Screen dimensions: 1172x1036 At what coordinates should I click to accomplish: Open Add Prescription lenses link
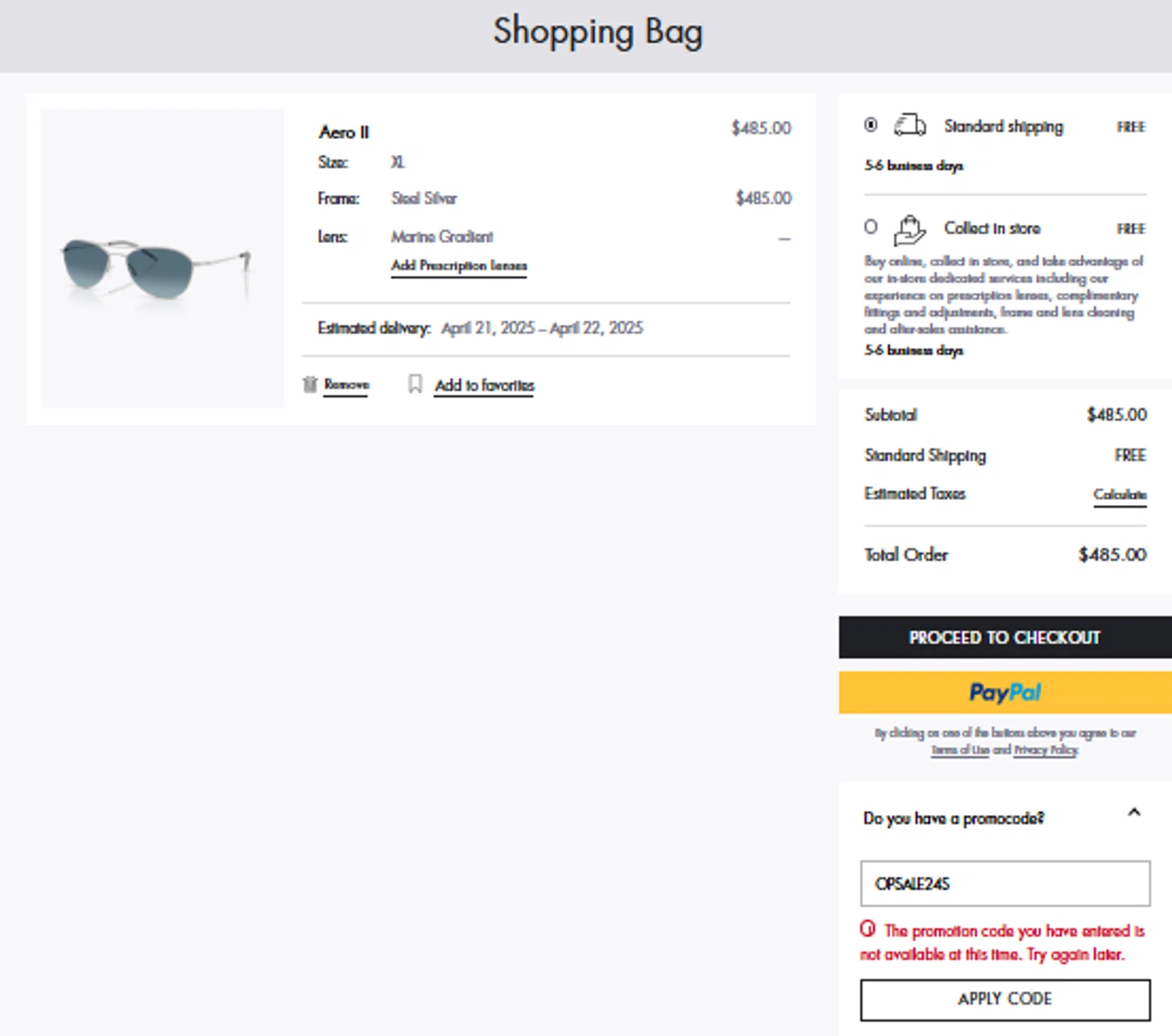459,266
